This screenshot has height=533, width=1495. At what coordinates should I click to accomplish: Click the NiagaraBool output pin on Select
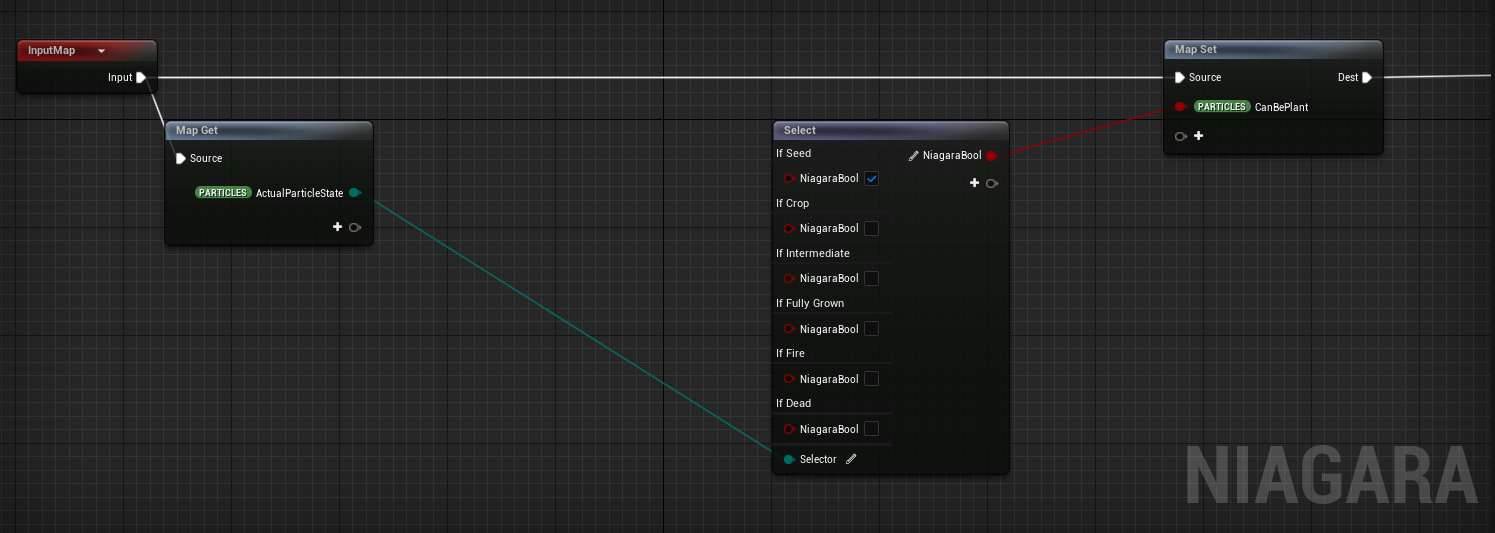(x=992, y=155)
